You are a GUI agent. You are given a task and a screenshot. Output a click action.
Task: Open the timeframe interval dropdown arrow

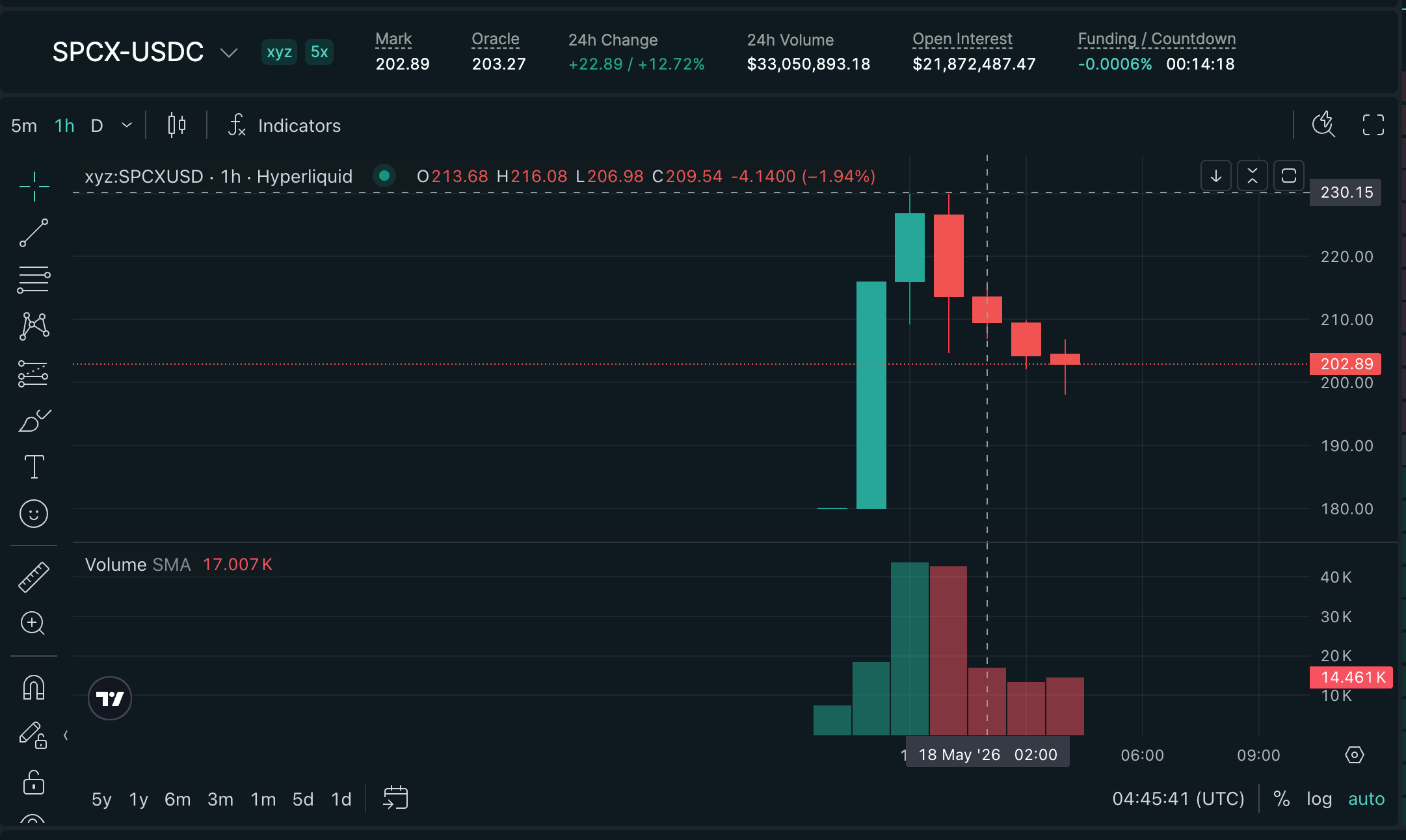click(127, 125)
